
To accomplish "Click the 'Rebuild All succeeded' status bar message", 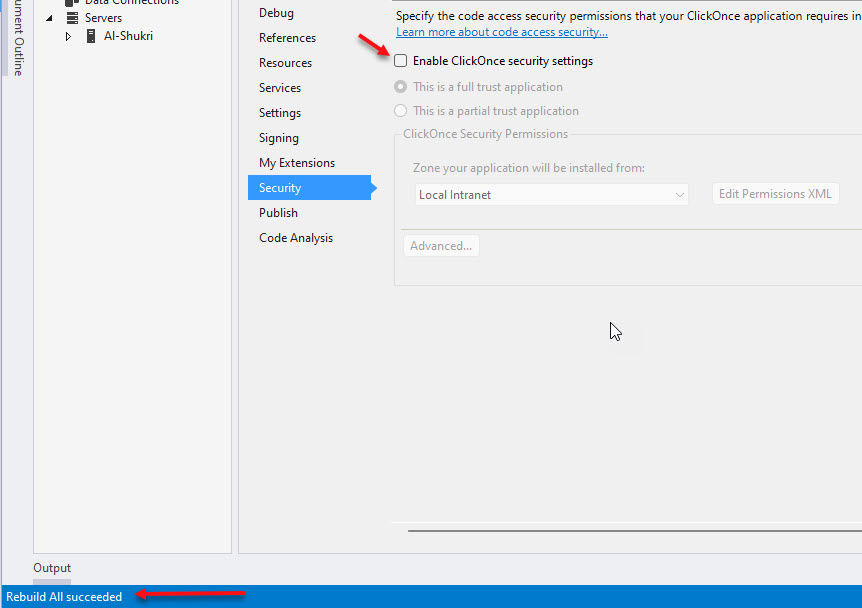I will pyautogui.click(x=64, y=597).
